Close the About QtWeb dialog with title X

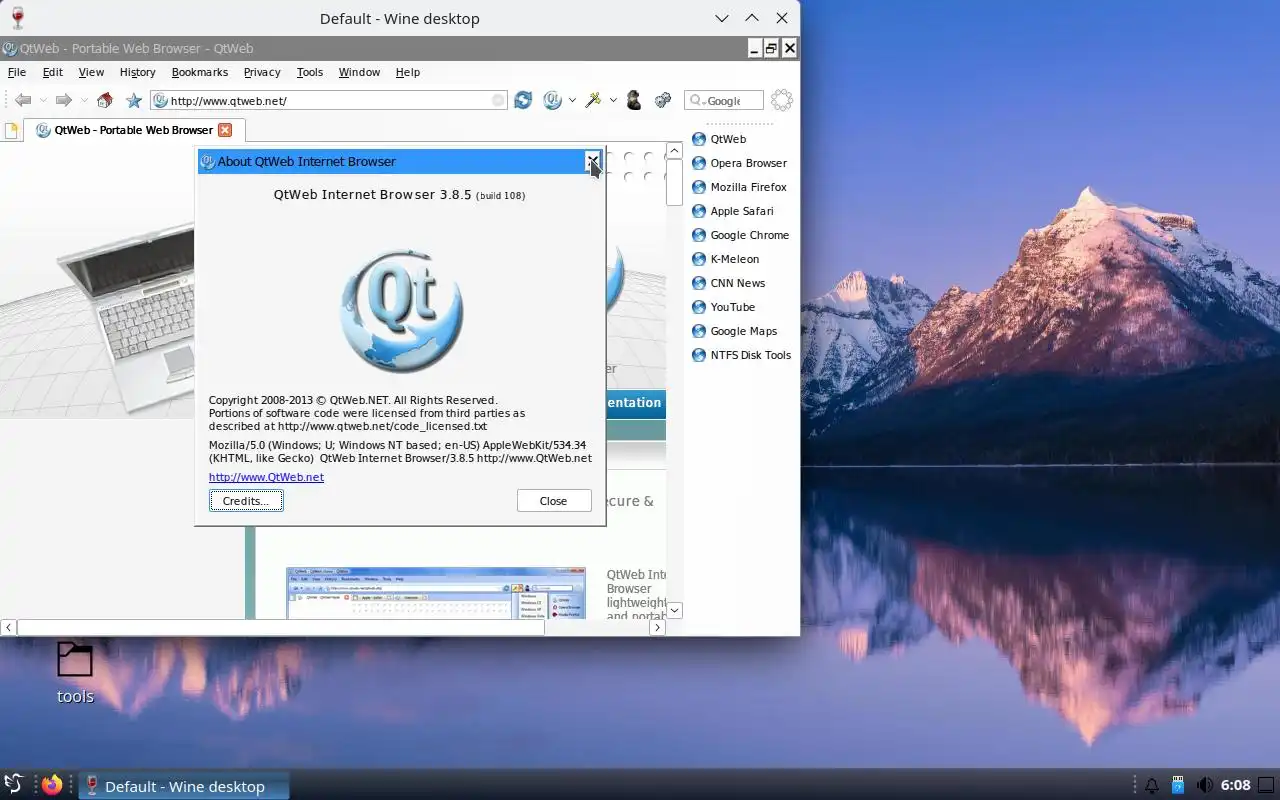pyautogui.click(x=593, y=161)
